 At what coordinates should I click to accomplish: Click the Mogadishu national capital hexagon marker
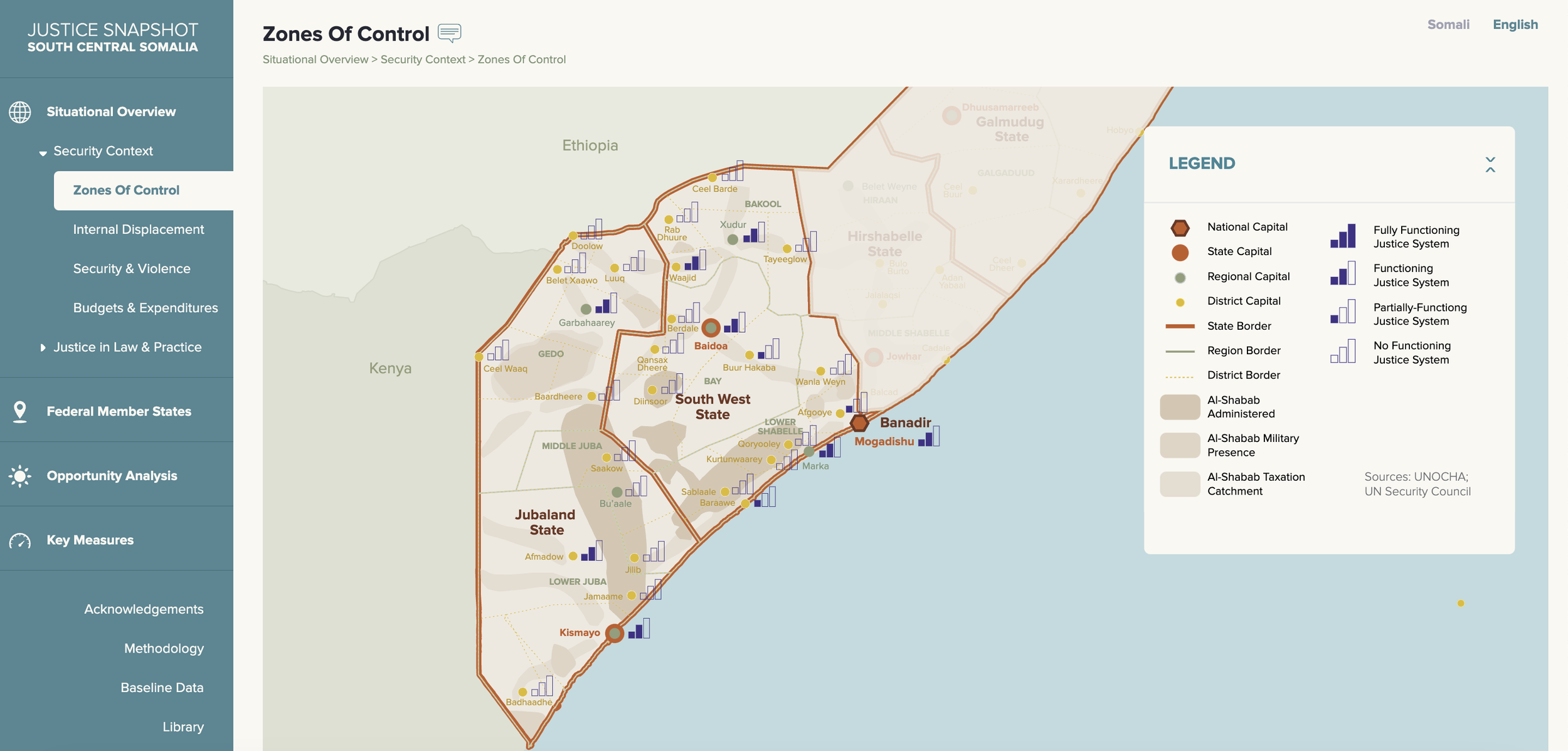(x=859, y=423)
